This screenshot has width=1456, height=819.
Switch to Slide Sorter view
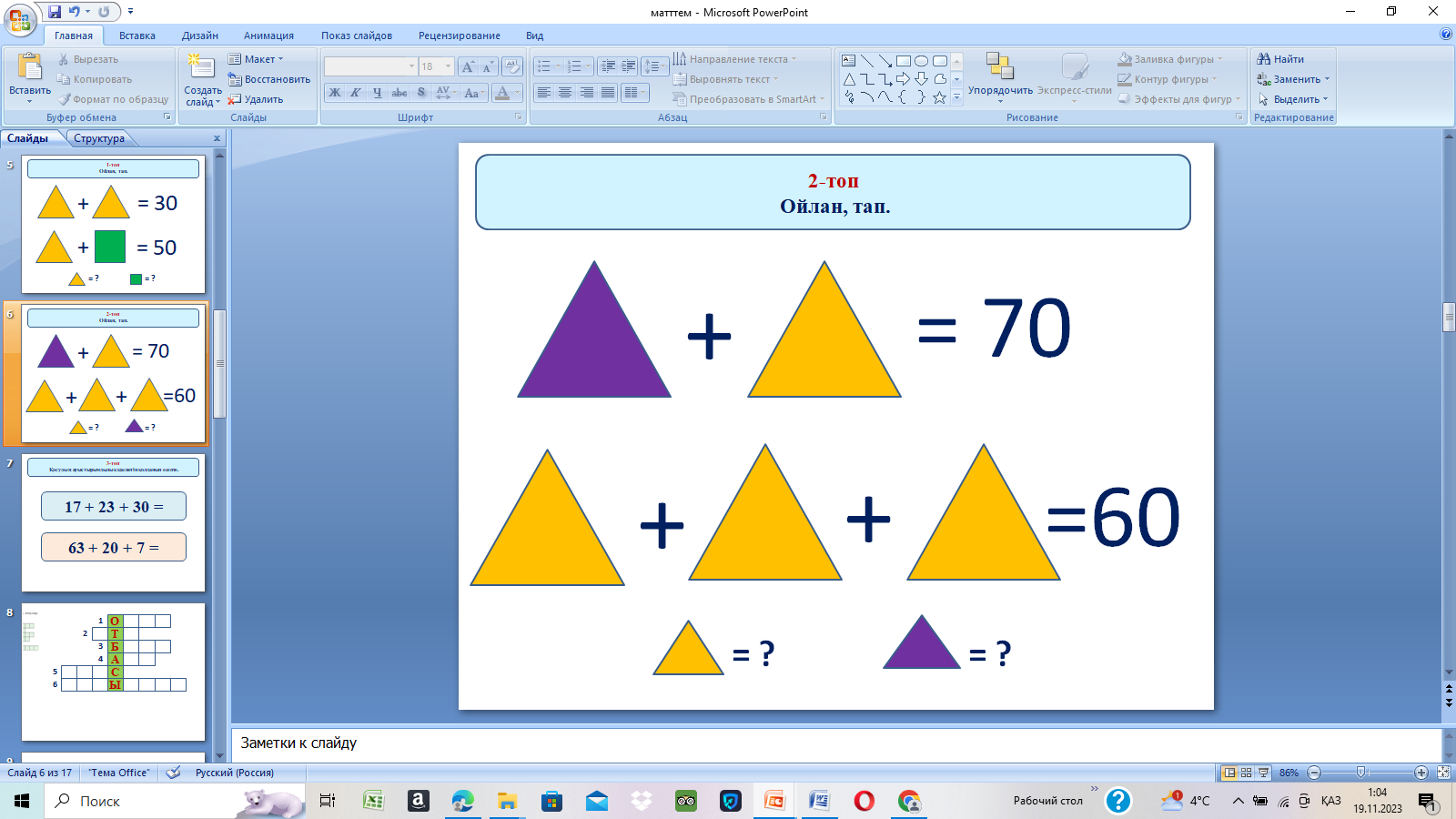tap(1246, 773)
